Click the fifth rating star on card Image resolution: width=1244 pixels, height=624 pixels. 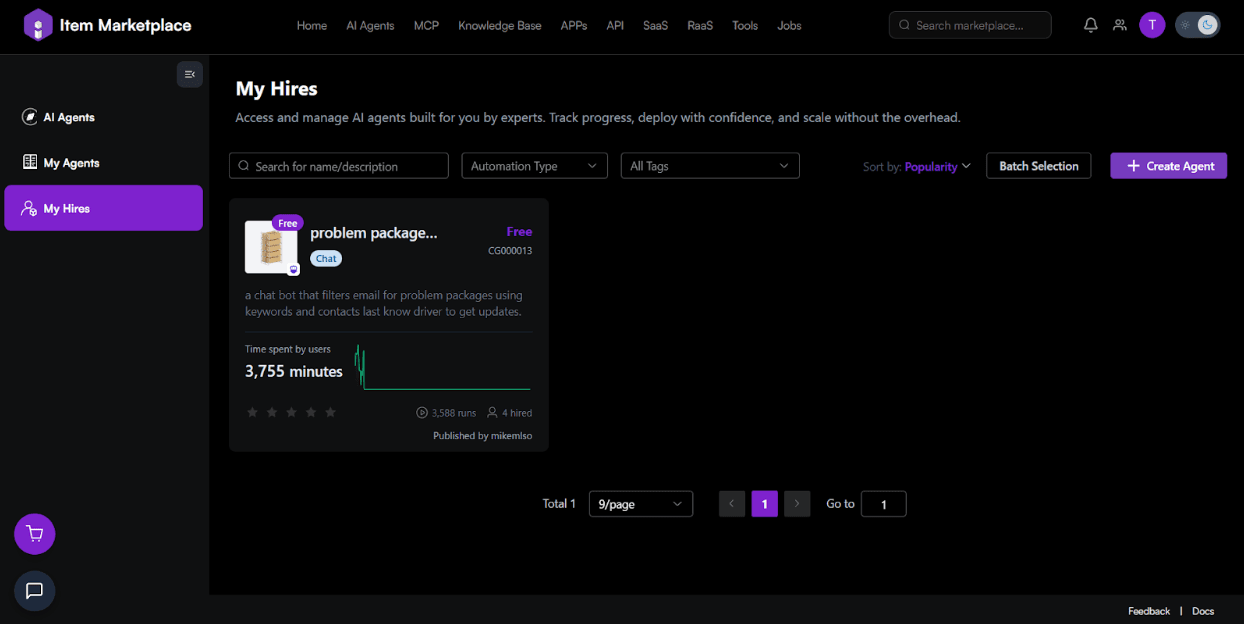click(330, 412)
